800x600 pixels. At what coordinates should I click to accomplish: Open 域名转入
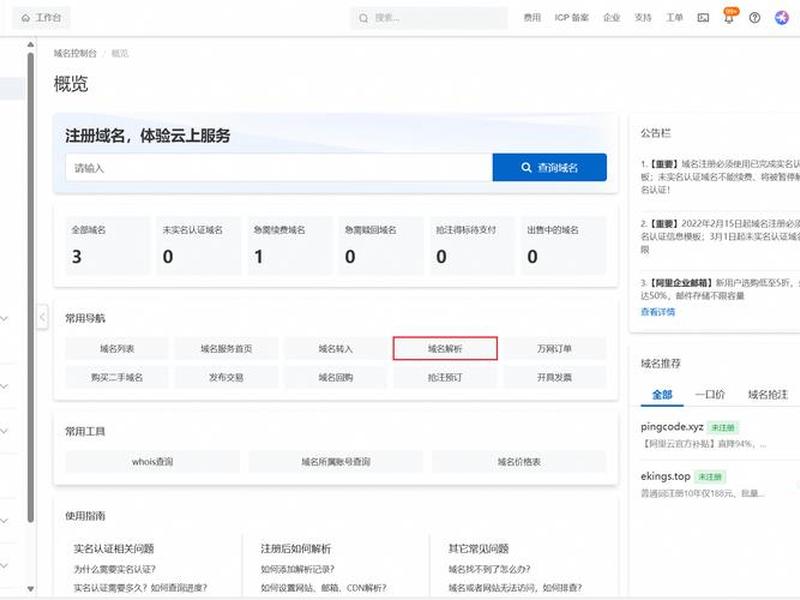tap(336, 348)
